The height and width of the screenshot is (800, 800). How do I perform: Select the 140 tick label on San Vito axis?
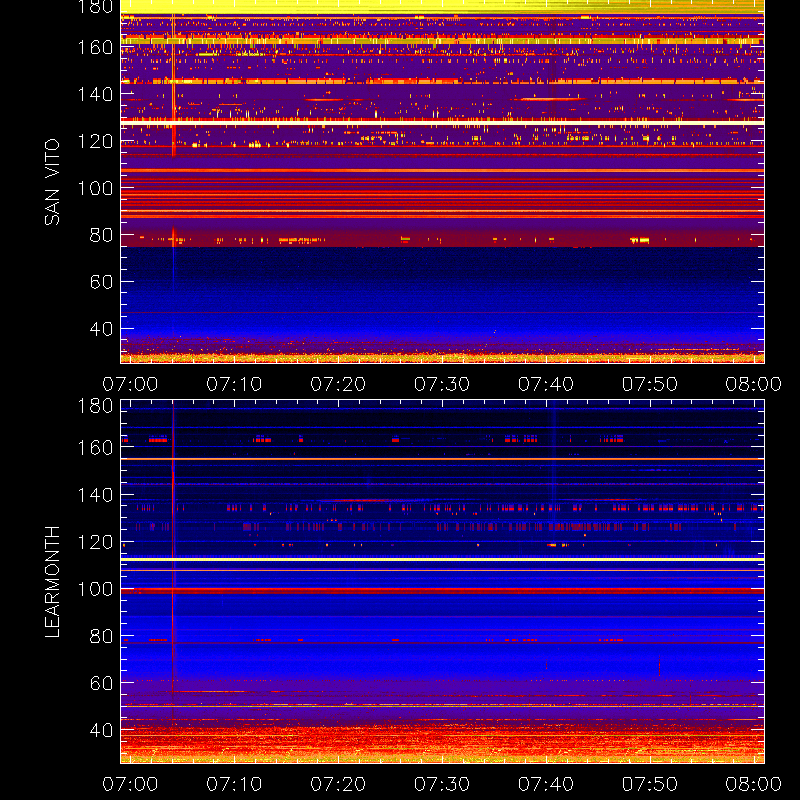95,94
